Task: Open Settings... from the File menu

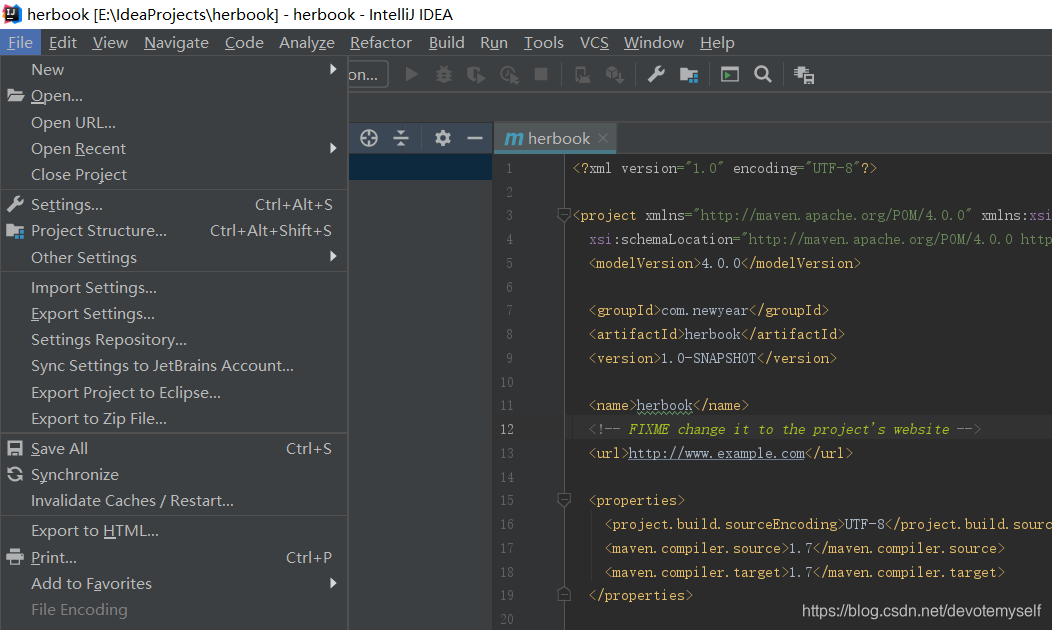Action: 174,205
